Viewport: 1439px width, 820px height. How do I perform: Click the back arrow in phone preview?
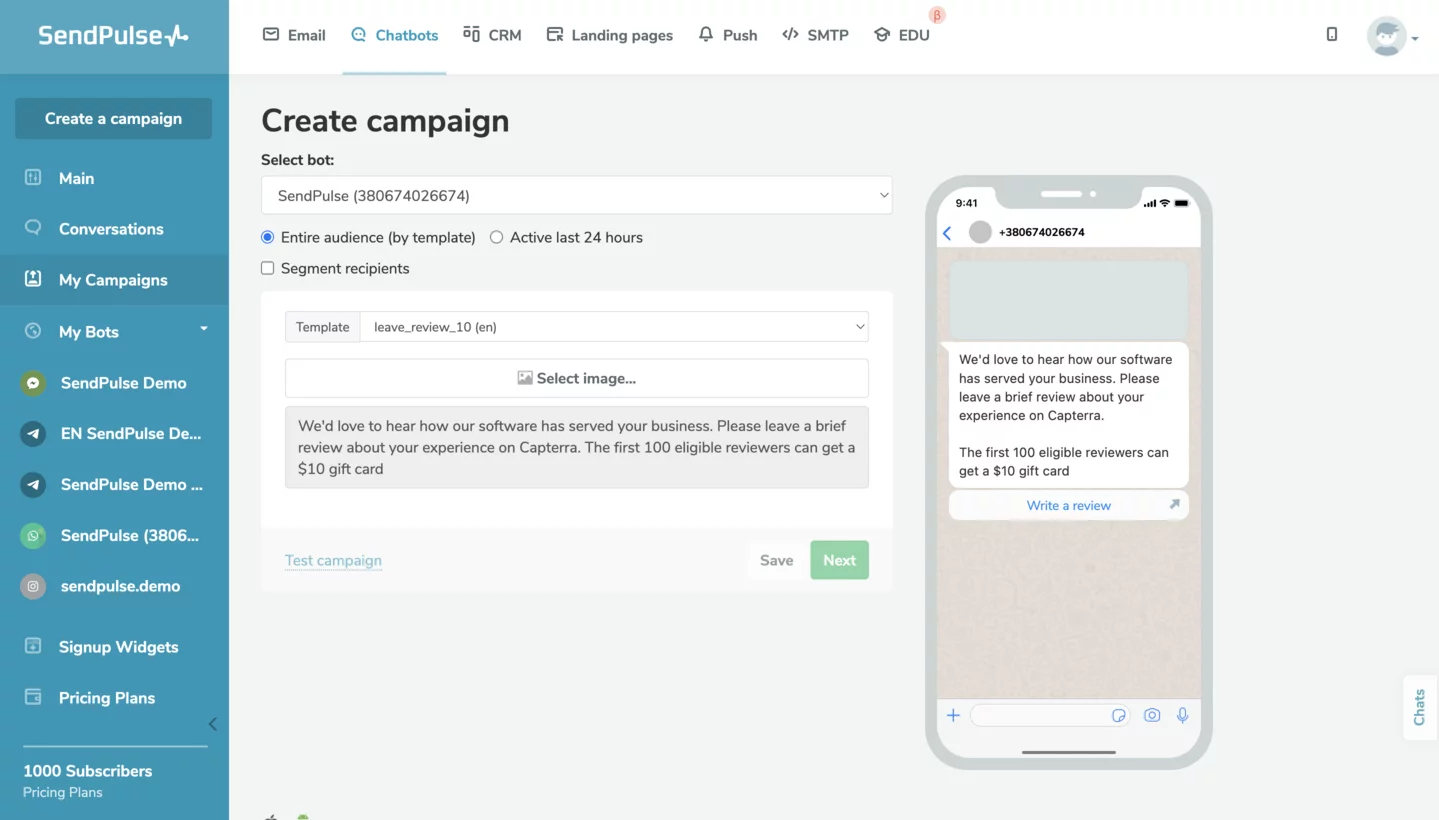pos(948,233)
